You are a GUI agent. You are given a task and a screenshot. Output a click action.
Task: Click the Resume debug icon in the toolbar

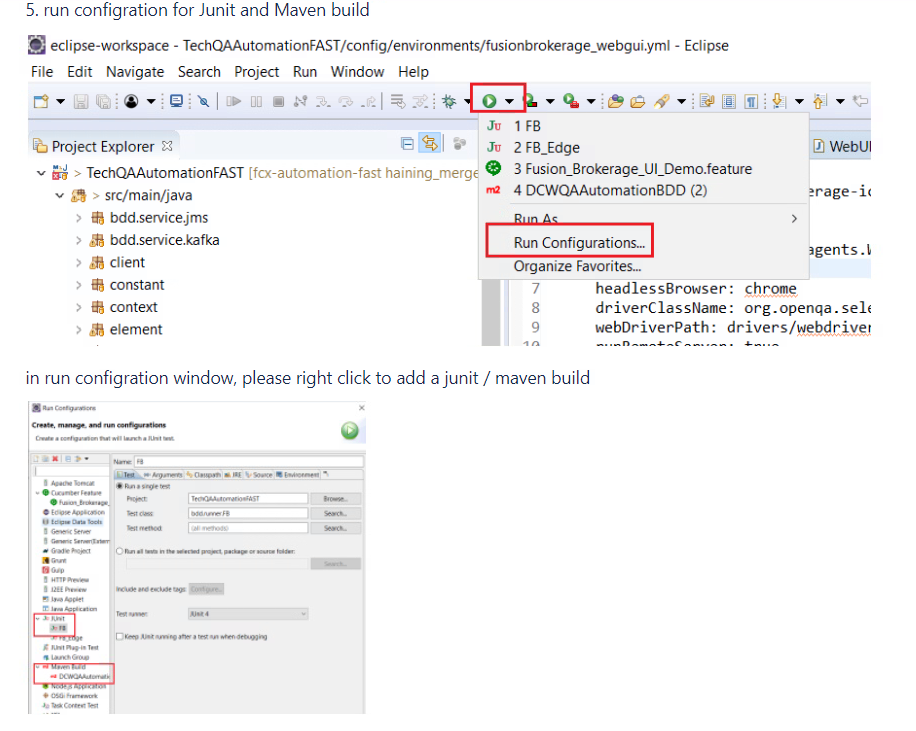point(234,102)
